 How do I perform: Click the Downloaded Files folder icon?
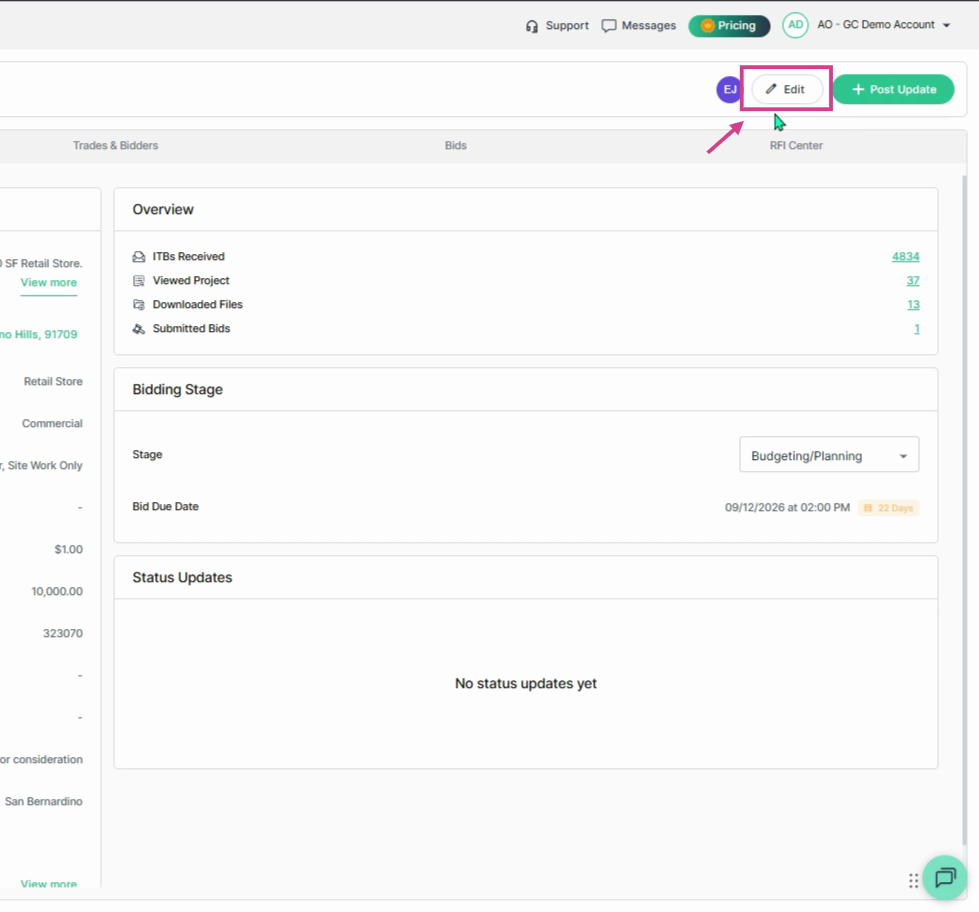coord(139,305)
